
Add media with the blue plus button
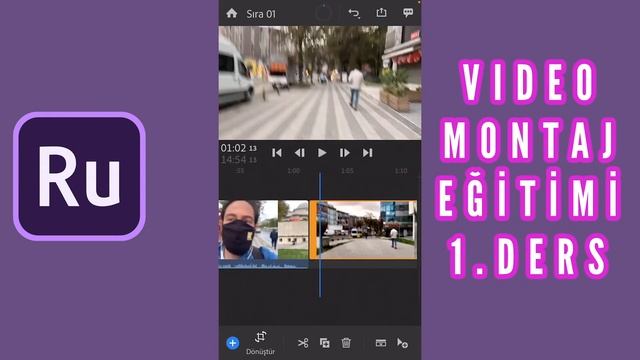[233, 343]
